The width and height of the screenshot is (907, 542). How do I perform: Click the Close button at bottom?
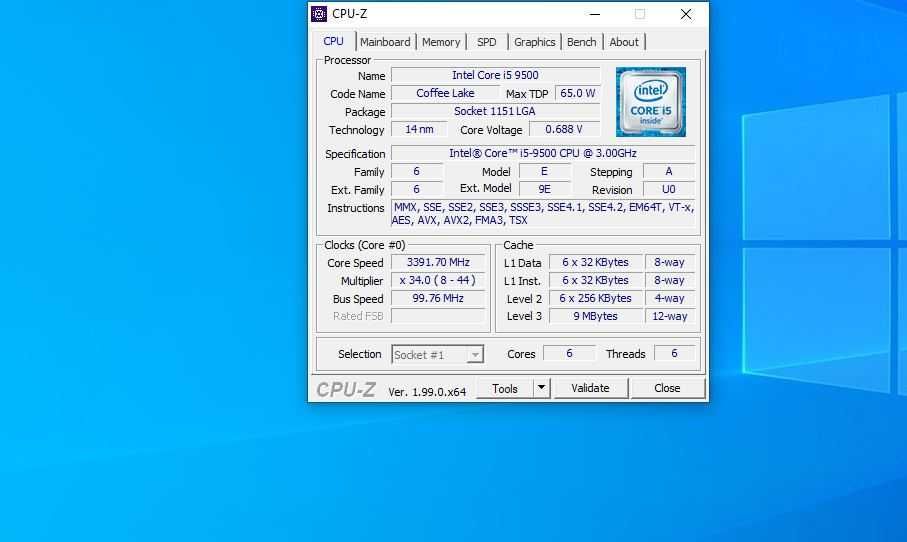667,388
